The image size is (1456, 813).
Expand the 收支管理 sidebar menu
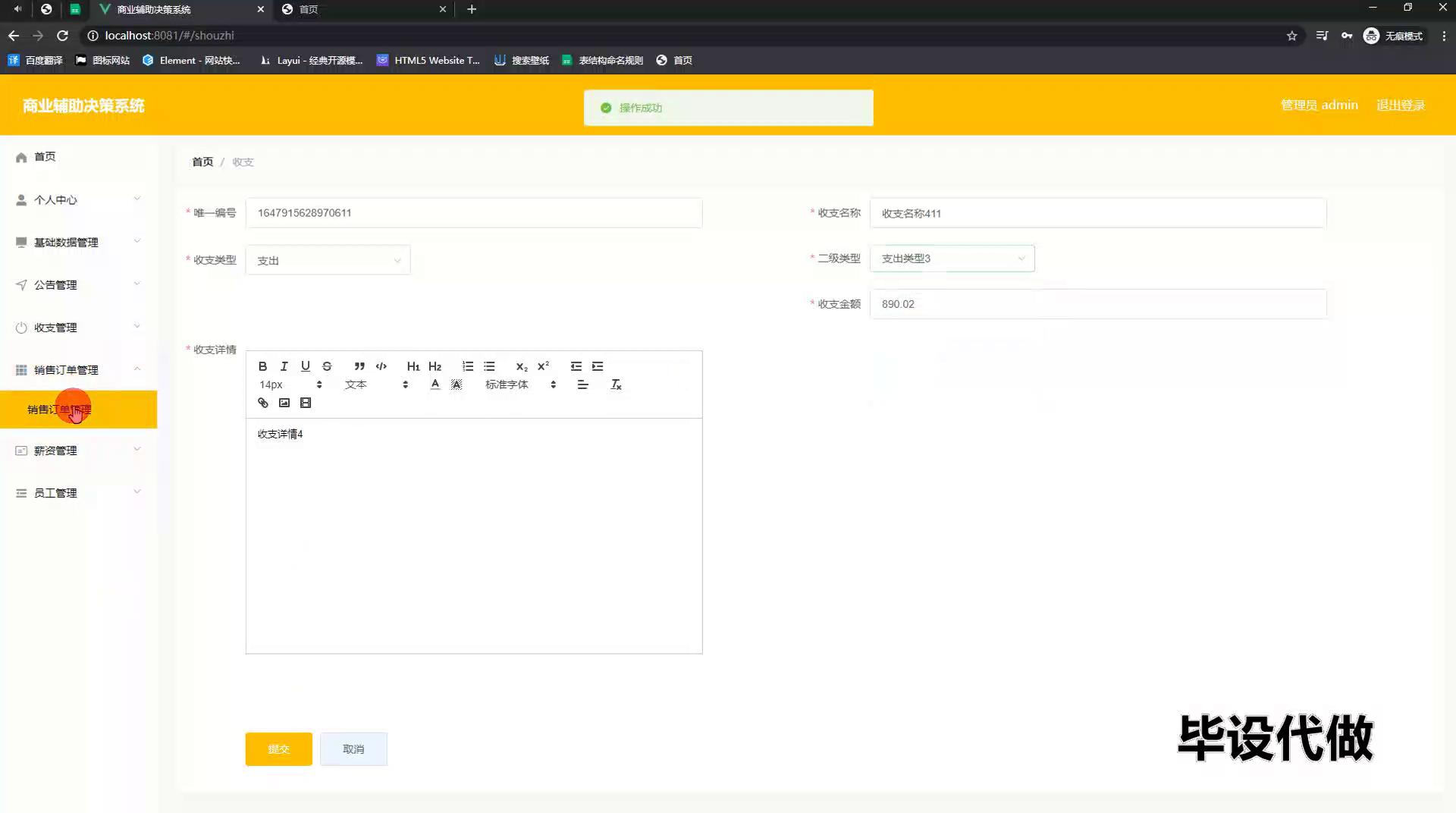click(78, 328)
